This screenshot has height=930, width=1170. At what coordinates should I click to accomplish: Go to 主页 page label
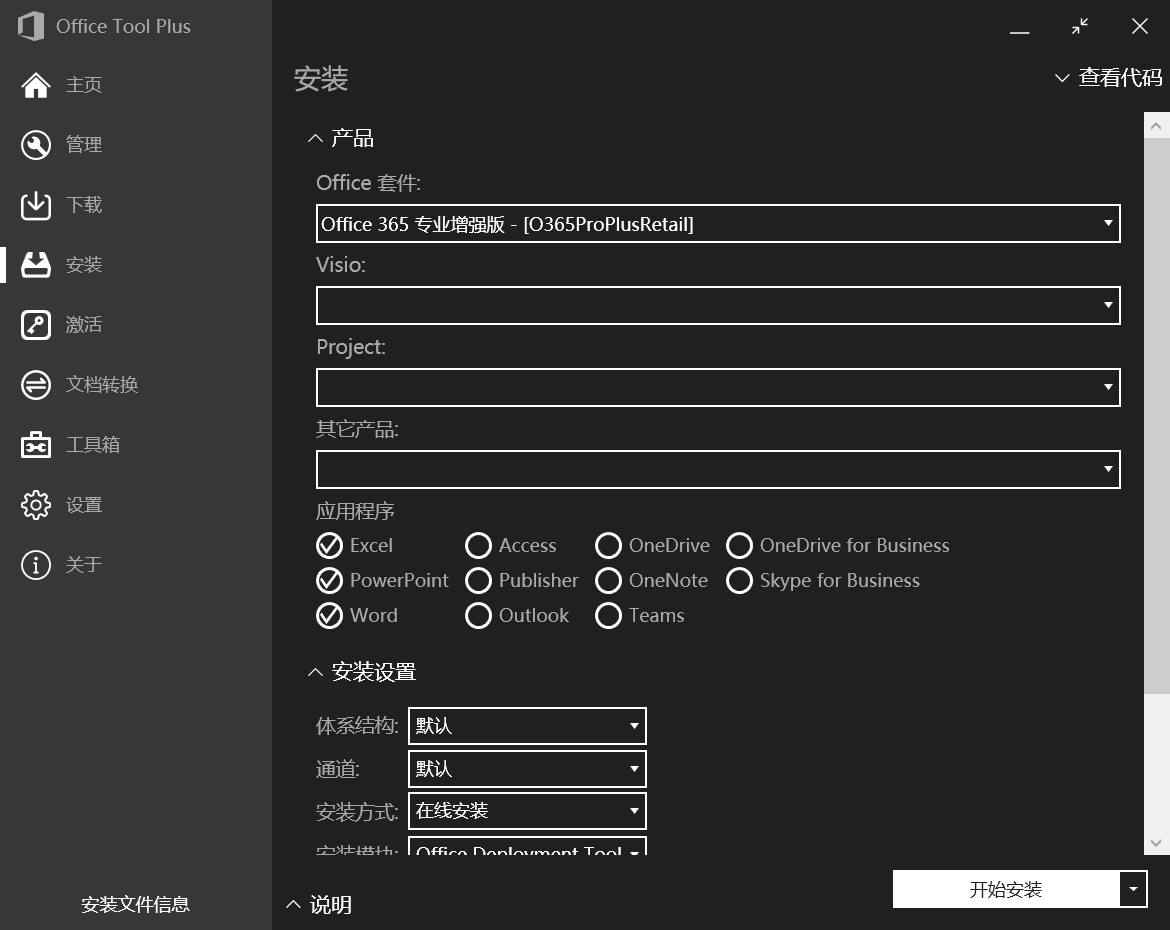click(84, 85)
